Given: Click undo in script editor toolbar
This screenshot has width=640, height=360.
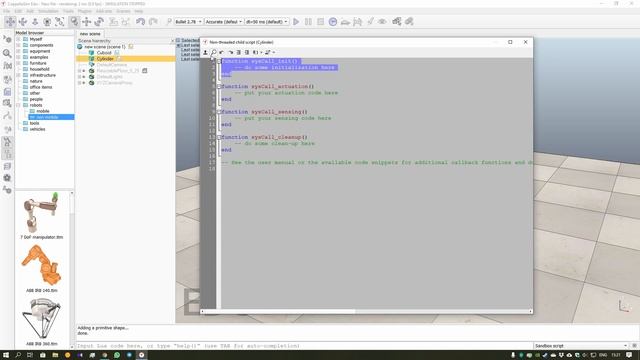Looking at the screenshot, I should pyautogui.click(x=222, y=52).
